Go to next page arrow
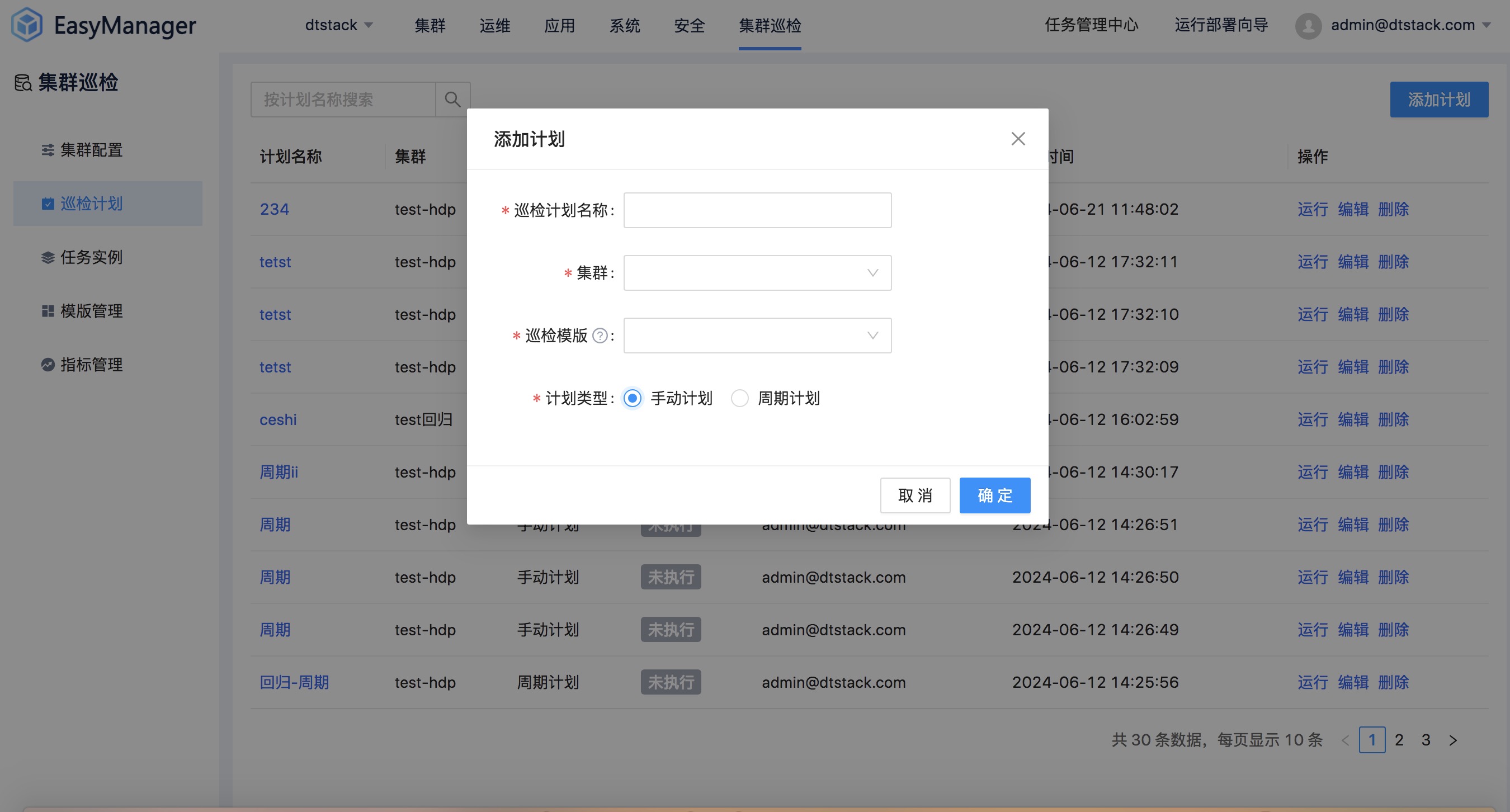1510x812 pixels. (x=1453, y=740)
